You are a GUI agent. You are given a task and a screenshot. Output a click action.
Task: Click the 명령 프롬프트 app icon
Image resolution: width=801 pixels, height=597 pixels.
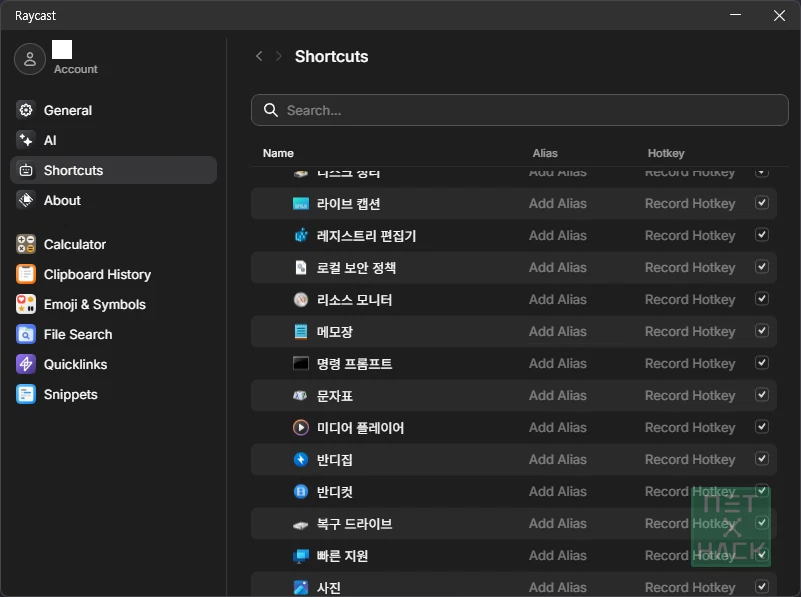(301, 364)
